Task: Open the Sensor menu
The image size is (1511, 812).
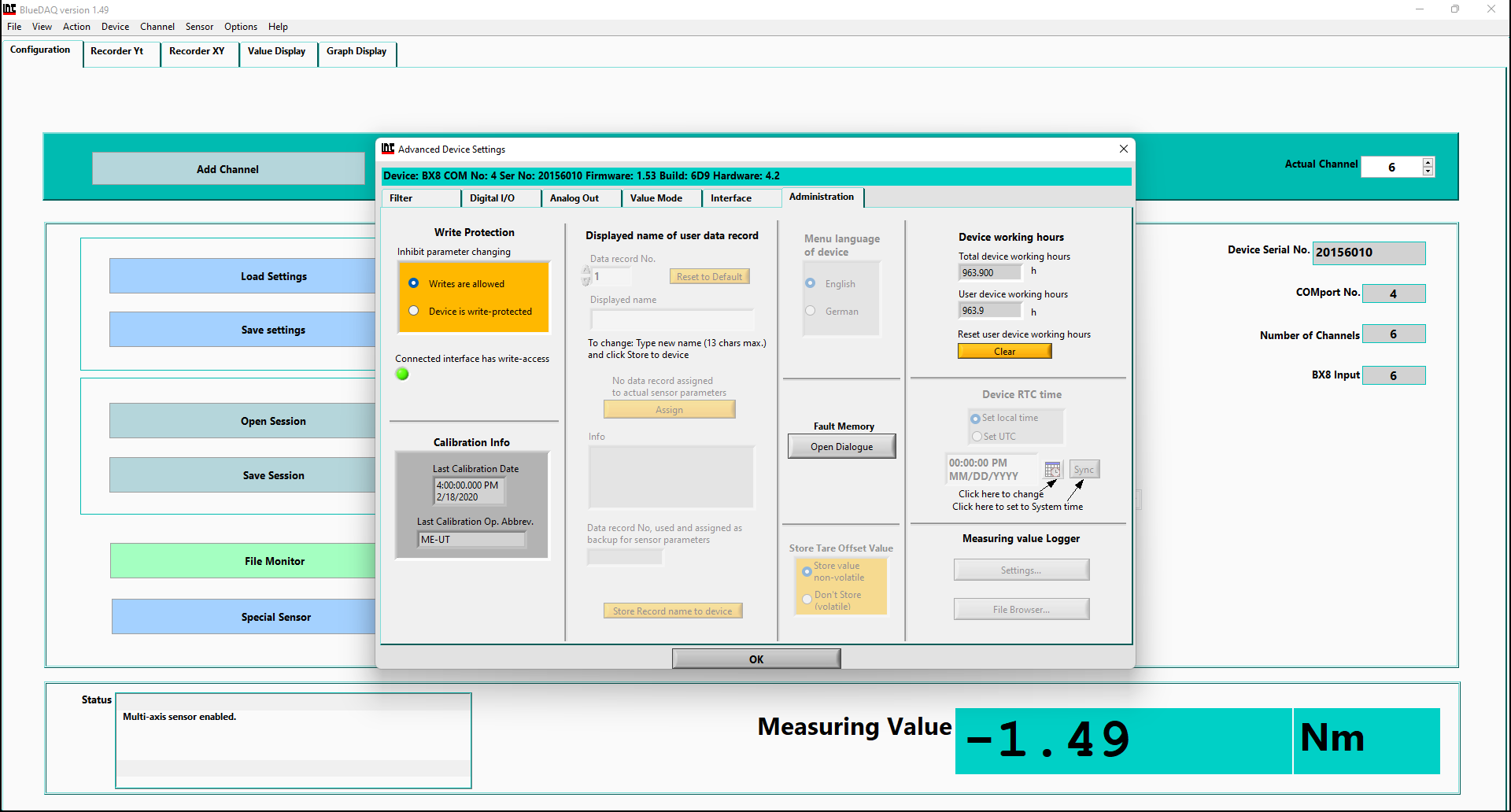Action: 199,27
